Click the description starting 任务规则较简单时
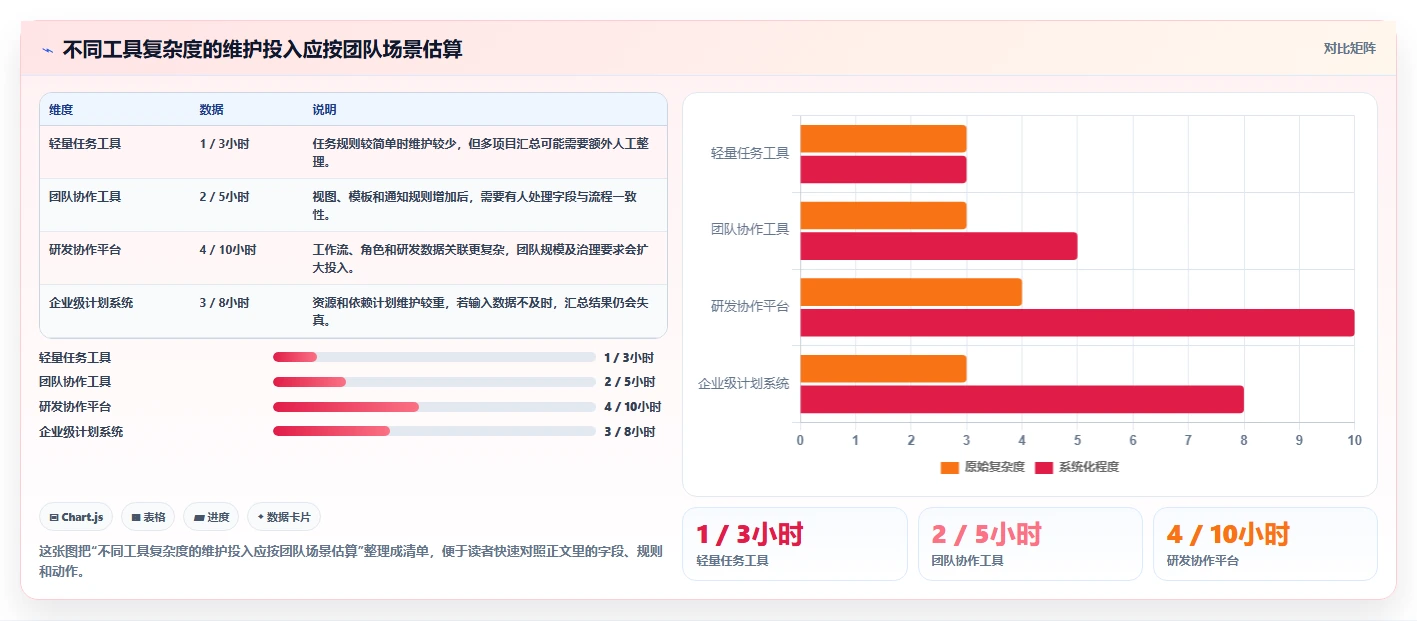Screen dimensions: 1417x621 pyautogui.click(x=481, y=152)
